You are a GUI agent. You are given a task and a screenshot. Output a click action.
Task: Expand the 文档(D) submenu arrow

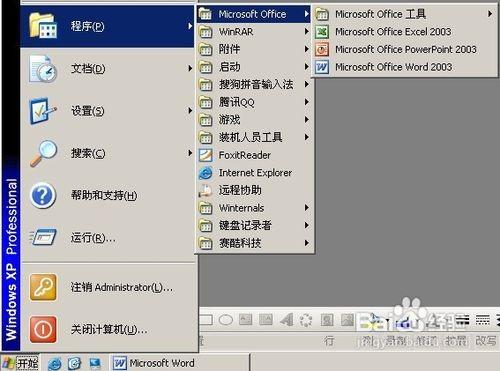[190, 68]
